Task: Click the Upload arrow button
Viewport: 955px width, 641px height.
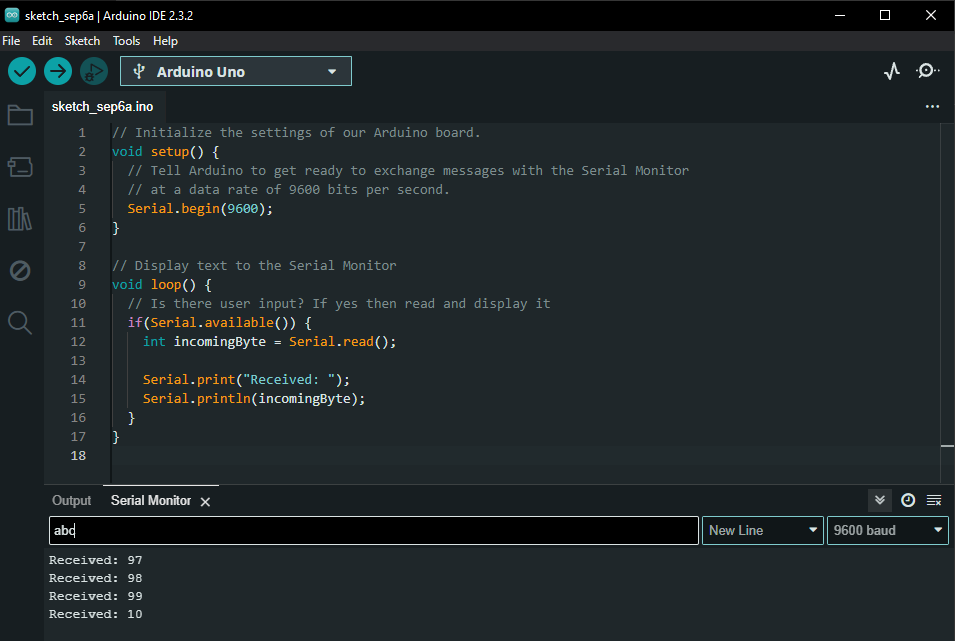Action: click(58, 71)
